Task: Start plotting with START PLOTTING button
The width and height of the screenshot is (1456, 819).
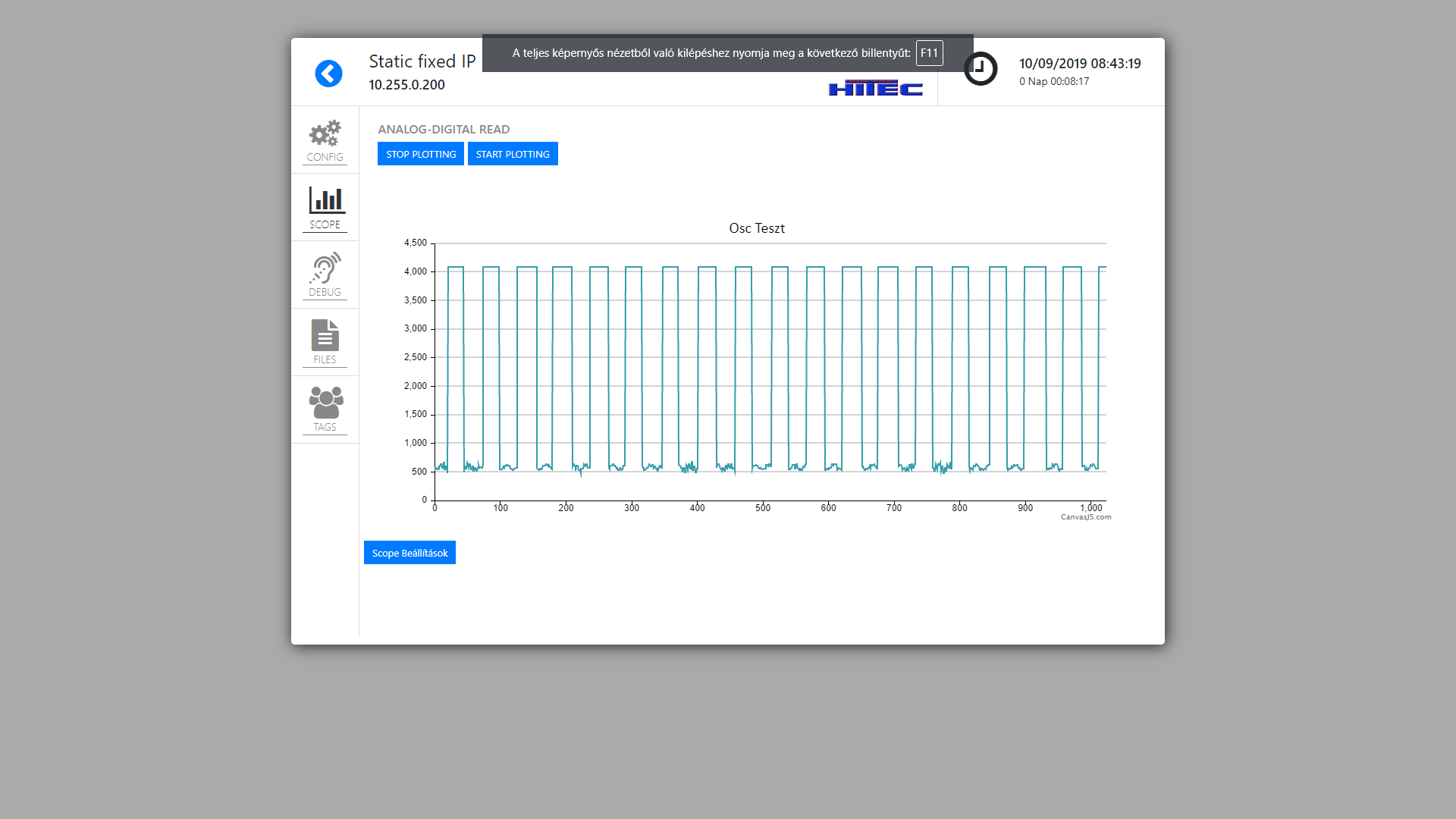Action: [x=513, y=154]
